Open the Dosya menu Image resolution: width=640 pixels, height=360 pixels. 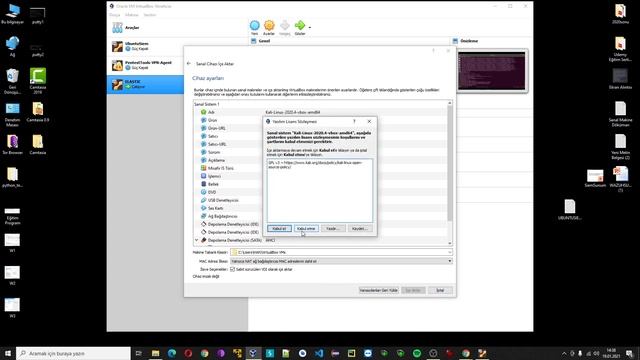click(x=115, y=15)
